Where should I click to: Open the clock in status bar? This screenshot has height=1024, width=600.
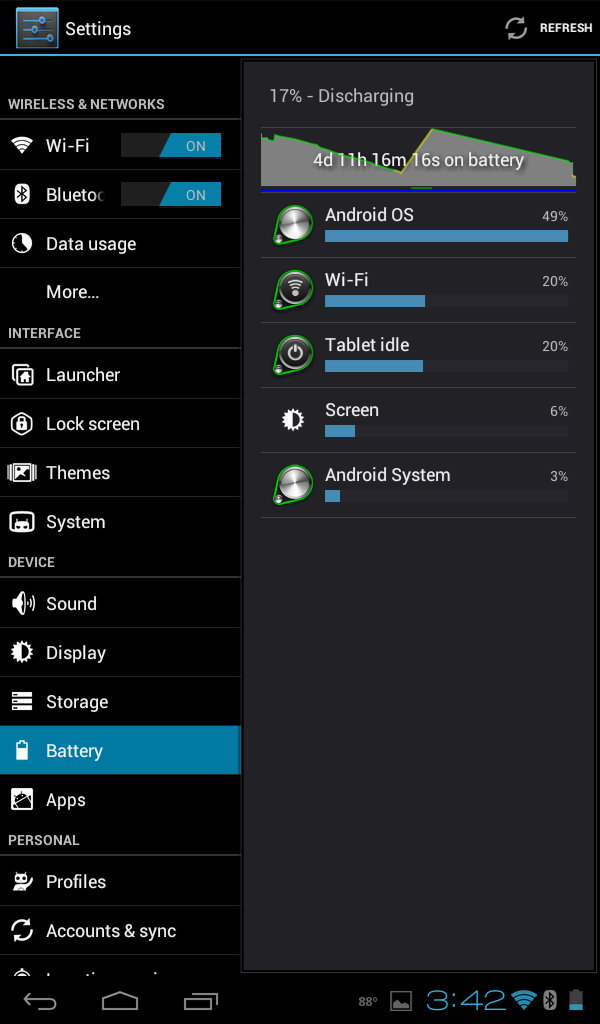tap(466, 1000)
